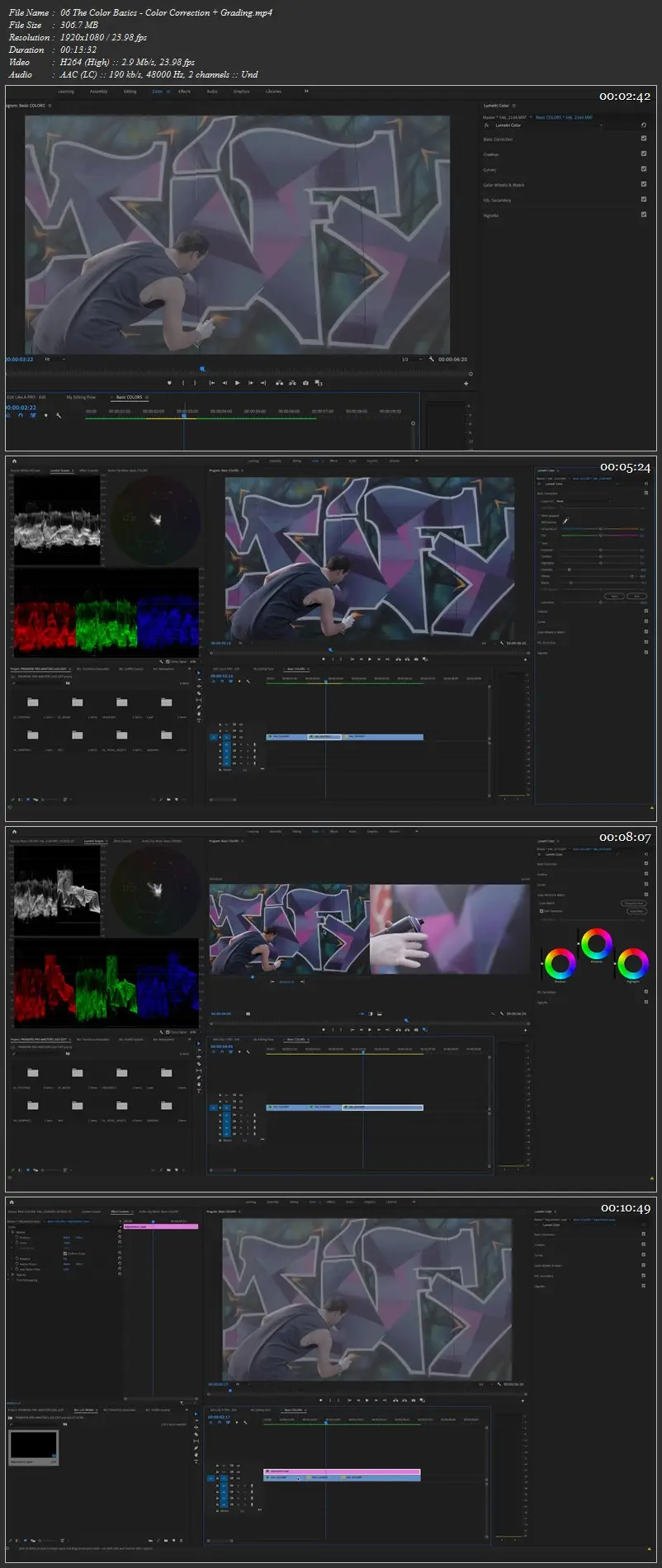
Task: Click the Highlights color wheel in the 00:08:07 frame
Action: (633, 963)
